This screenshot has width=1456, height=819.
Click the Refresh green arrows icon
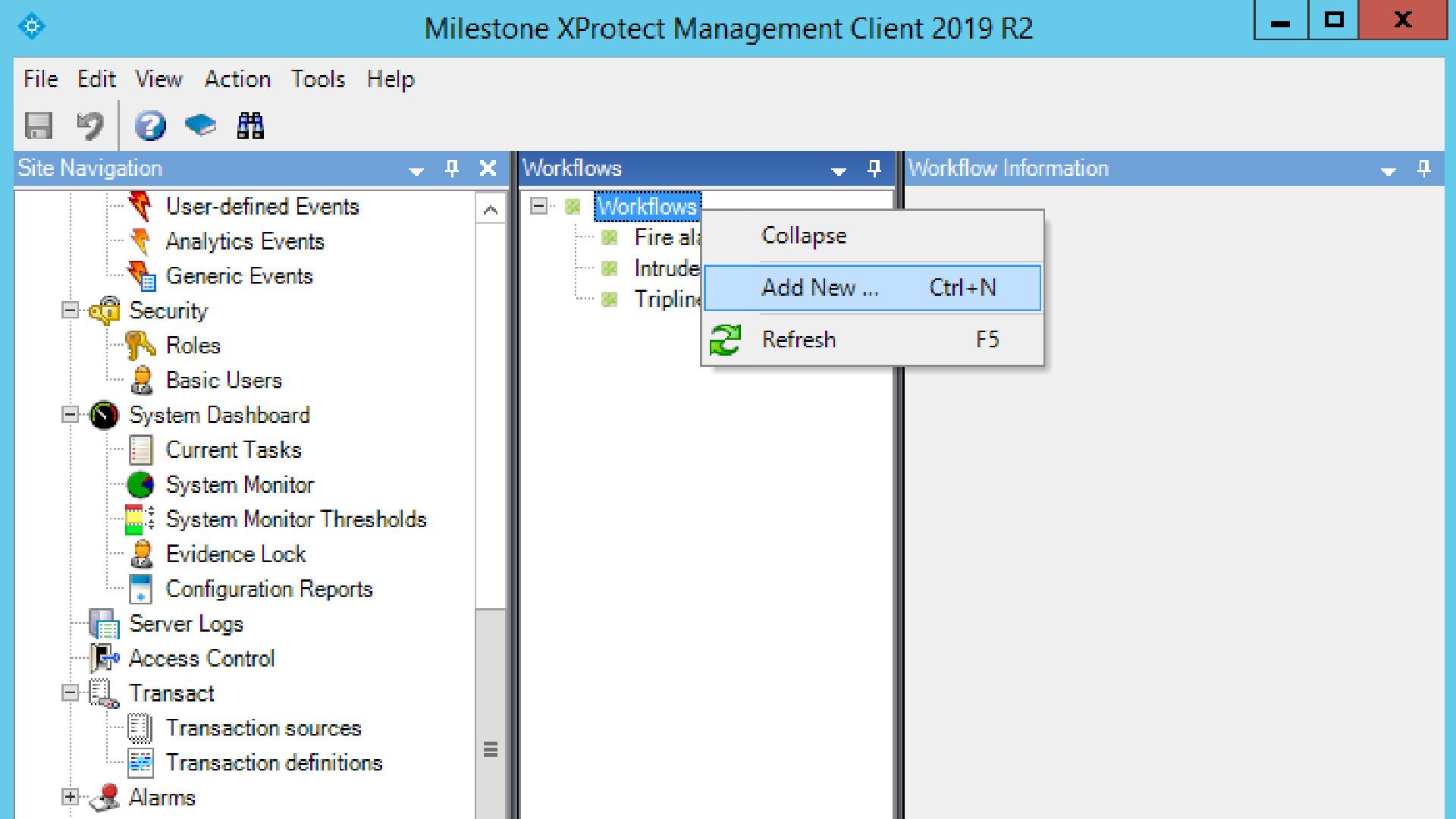tap(725, 340)
